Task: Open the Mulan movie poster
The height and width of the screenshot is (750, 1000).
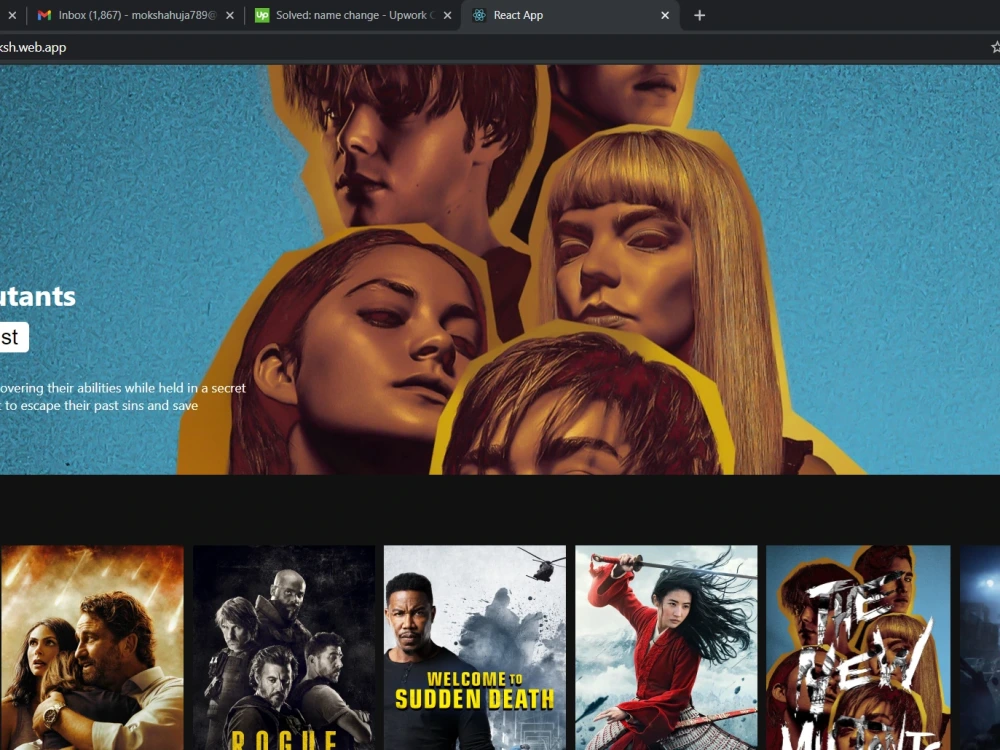Action: tap(665, 647)
